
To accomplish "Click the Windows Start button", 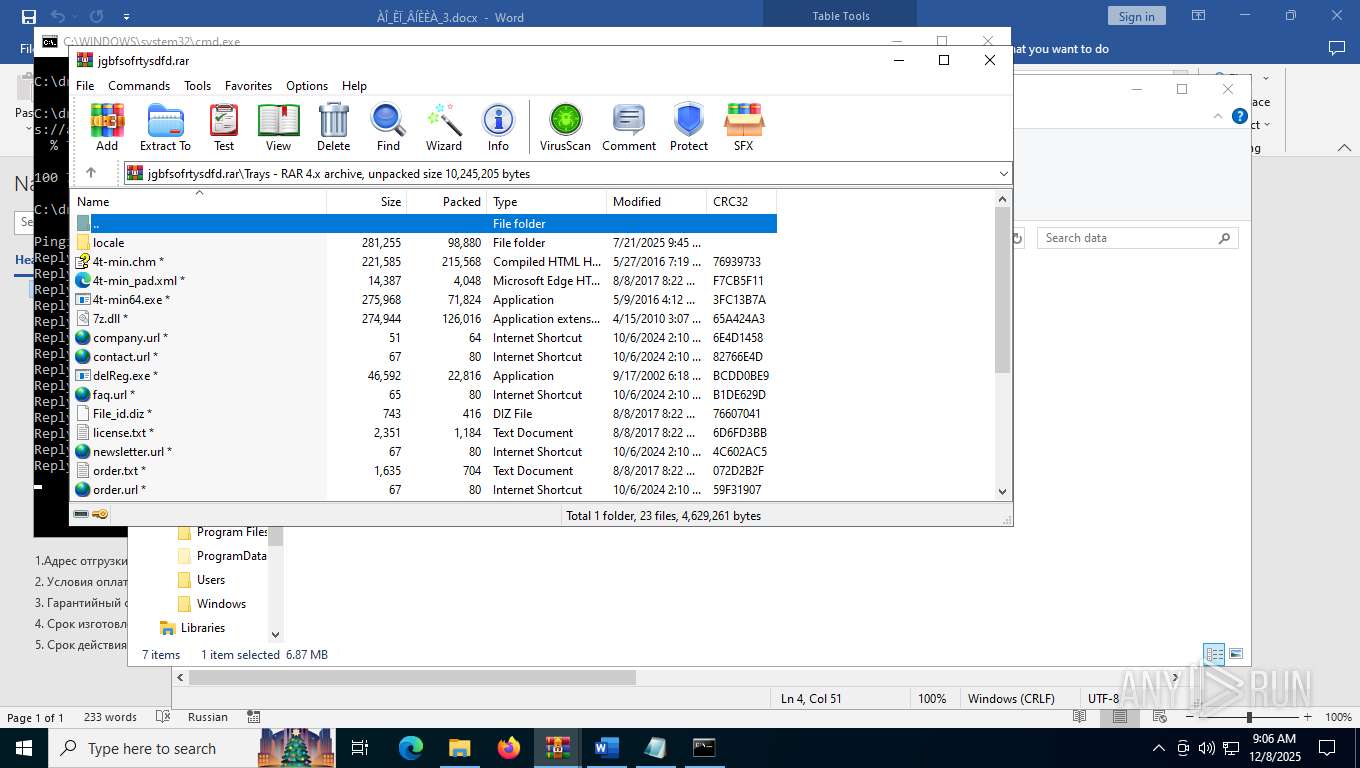I will coord(24,748).
